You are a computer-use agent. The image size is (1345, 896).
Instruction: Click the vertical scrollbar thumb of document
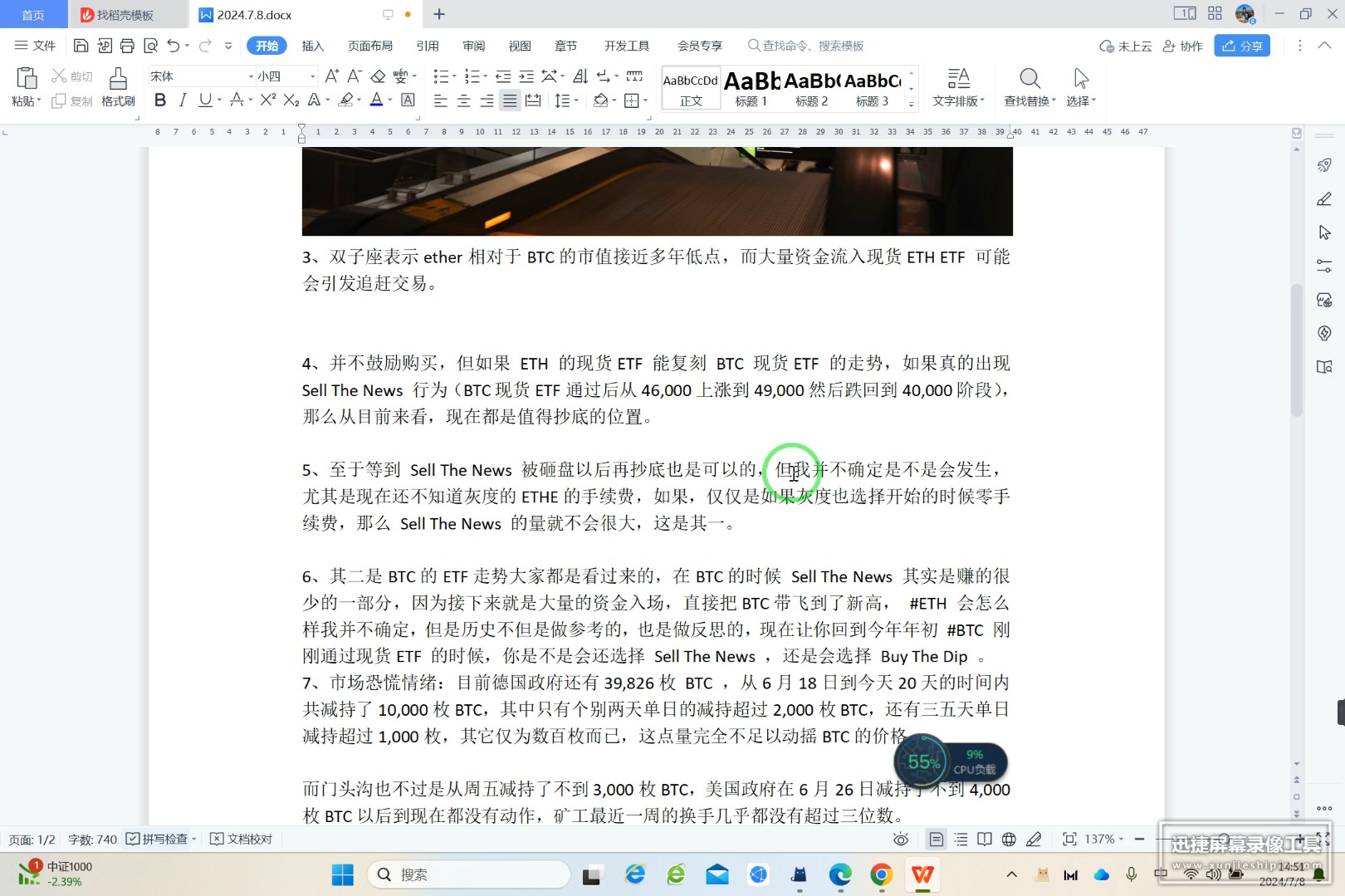tap(1297, 350)
